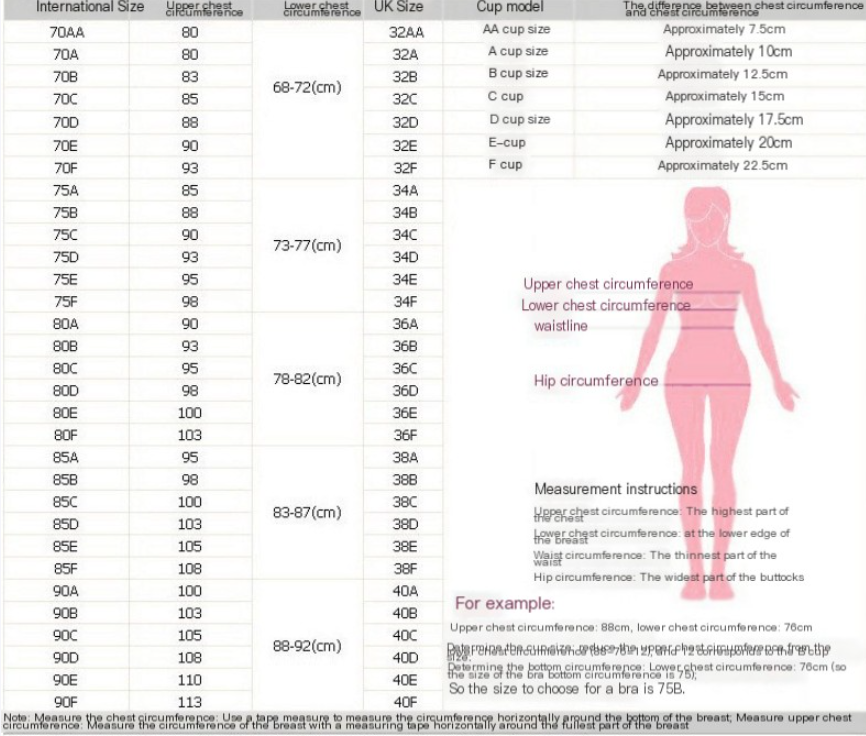
Task: Click the 88-92(cm) lower chest range
Action: point(307,645)
